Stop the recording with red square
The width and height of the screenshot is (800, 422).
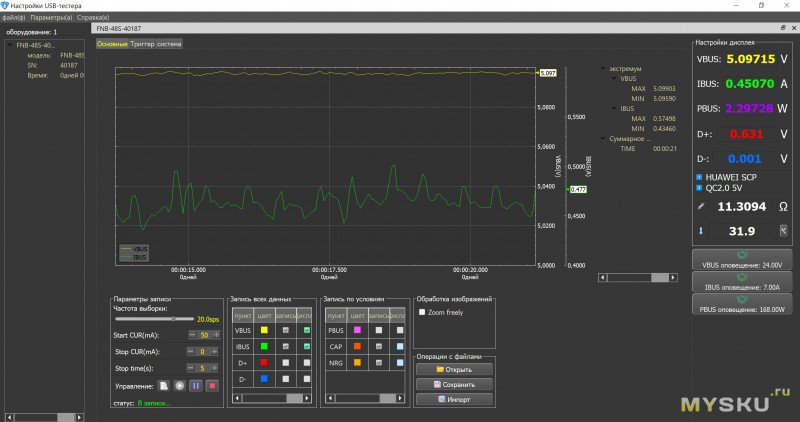tap(212, 385)
